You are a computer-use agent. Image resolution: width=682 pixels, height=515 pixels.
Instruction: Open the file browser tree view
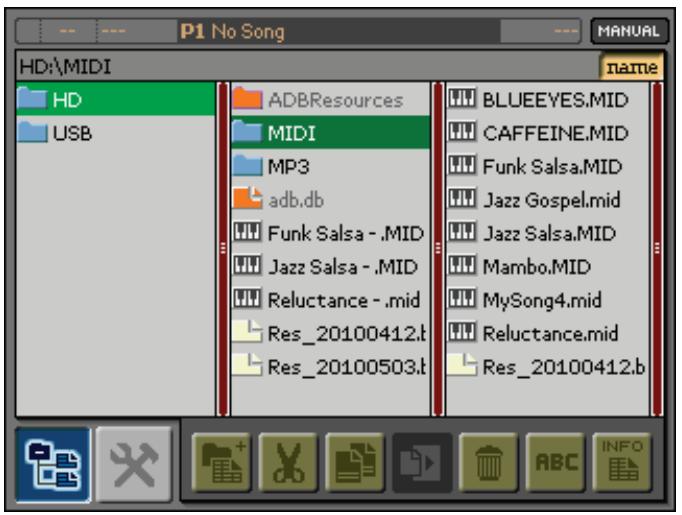click(x=53, y=464)
